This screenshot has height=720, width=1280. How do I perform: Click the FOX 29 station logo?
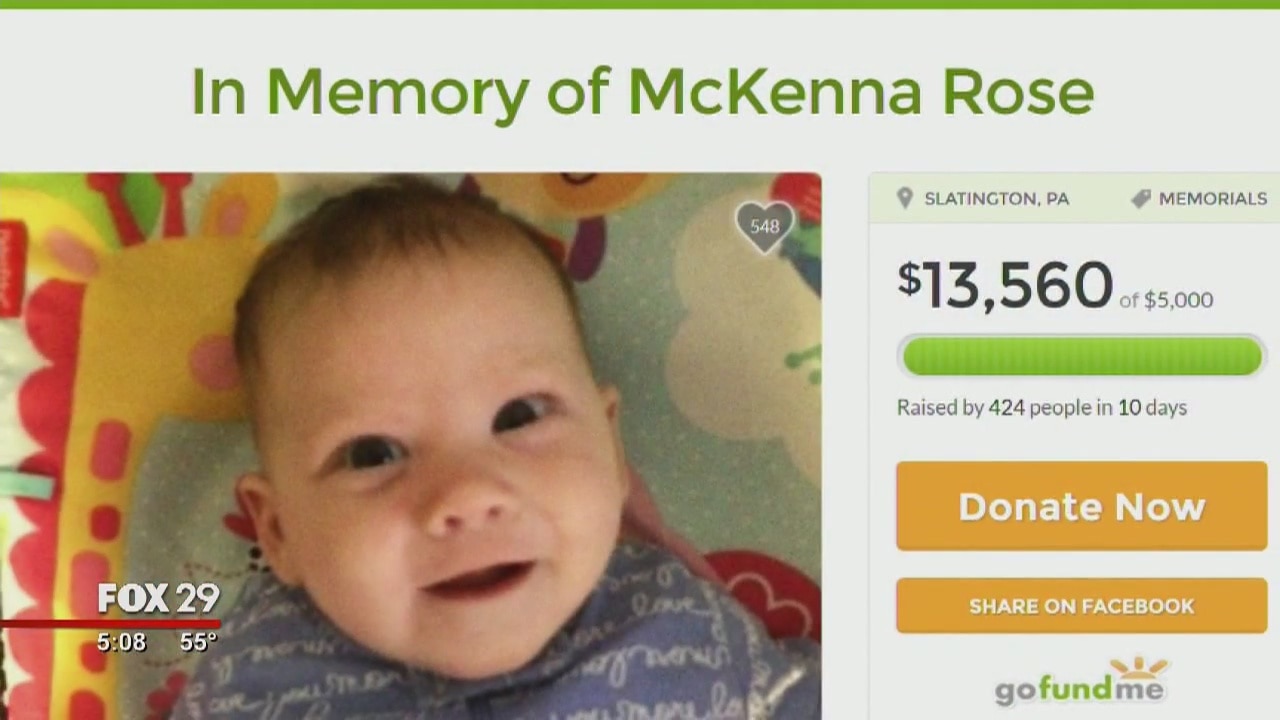point(158,598)
